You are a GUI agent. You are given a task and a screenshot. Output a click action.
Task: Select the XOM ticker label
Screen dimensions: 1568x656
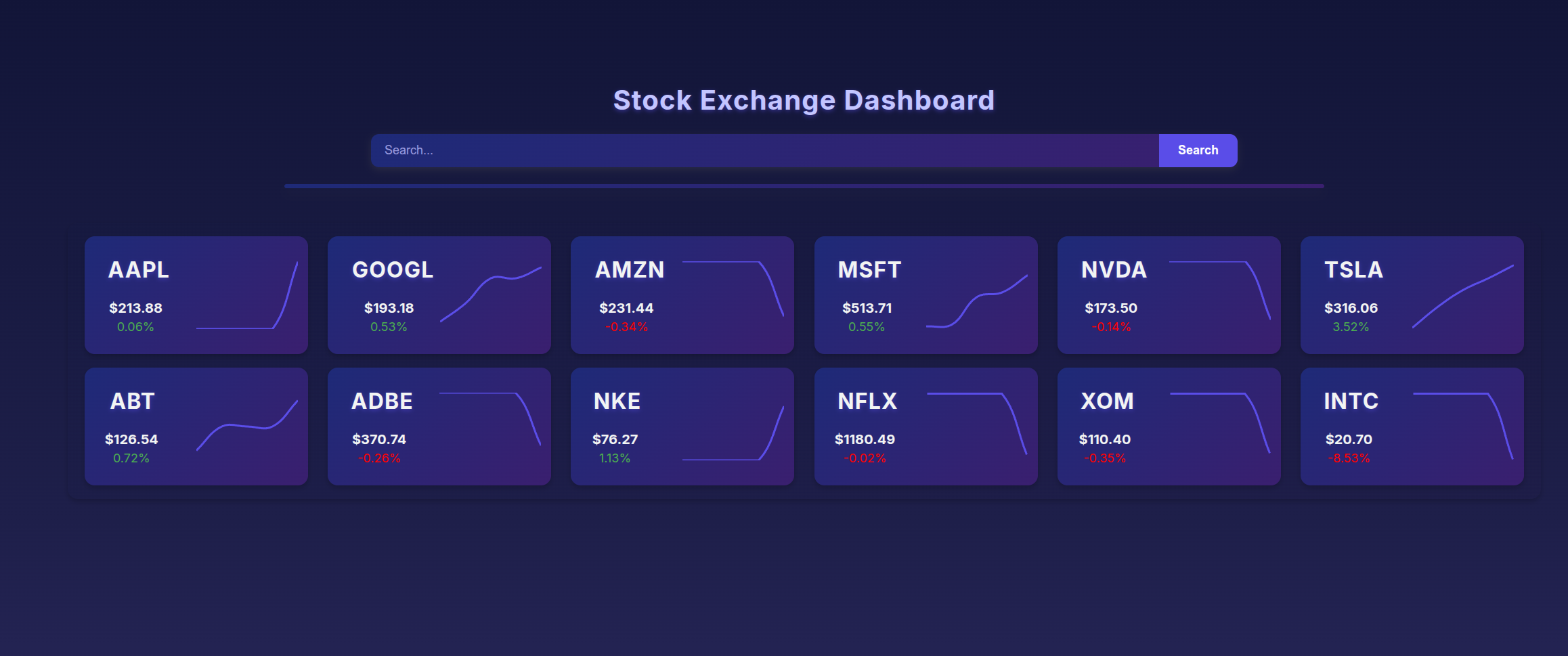pos(1107,401)
